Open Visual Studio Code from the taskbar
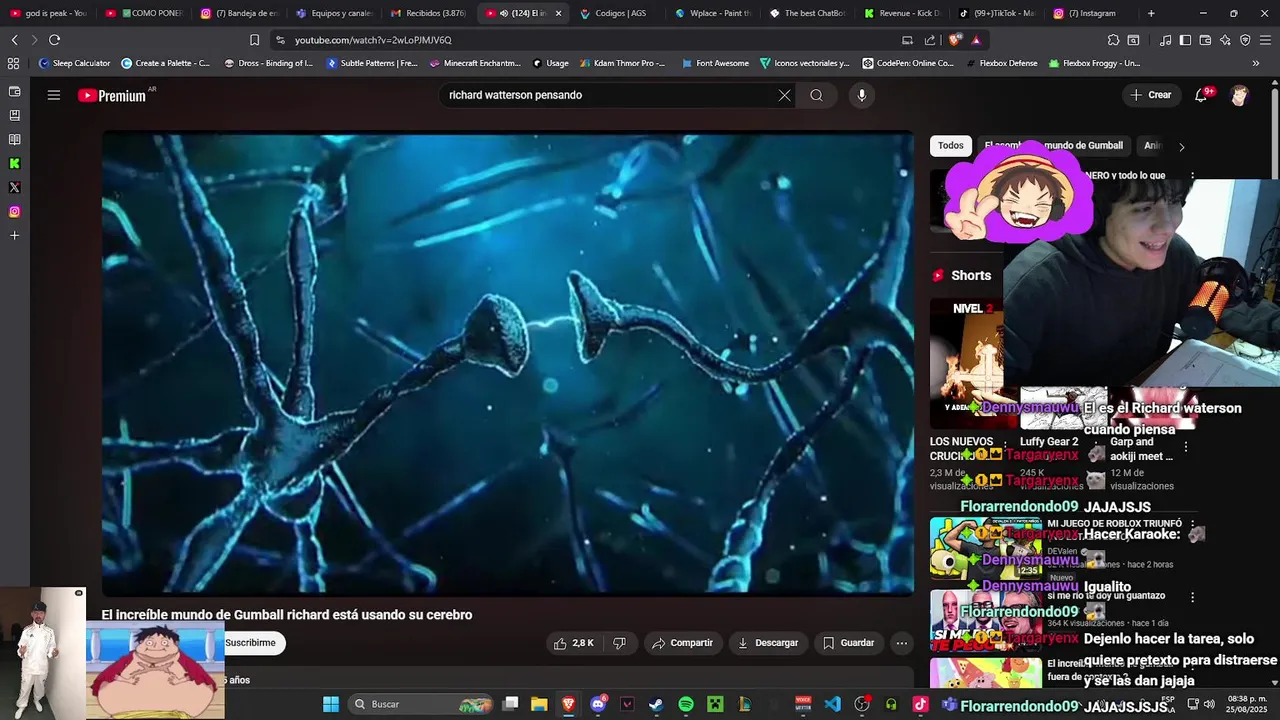 833,704
